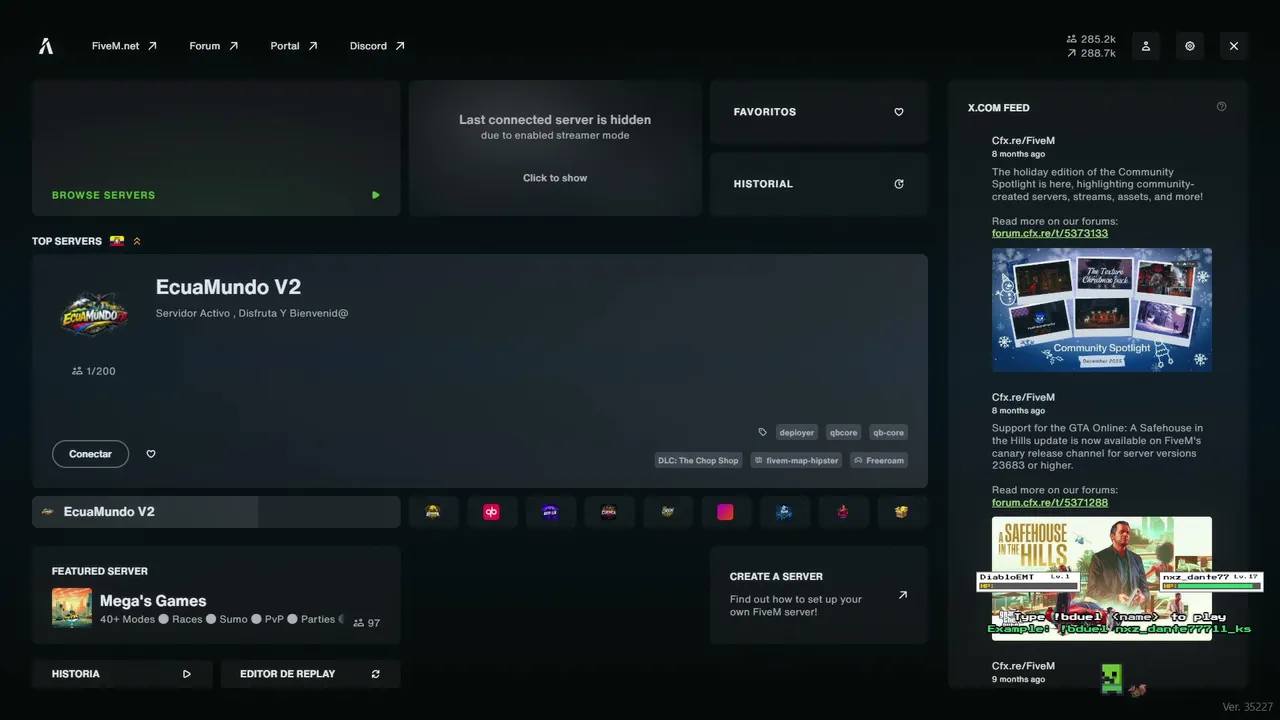Image resolution: width=1280 pixels, height=720 pixels.
Task: Select the pink QB logo server icon
Action: [492, 512]
